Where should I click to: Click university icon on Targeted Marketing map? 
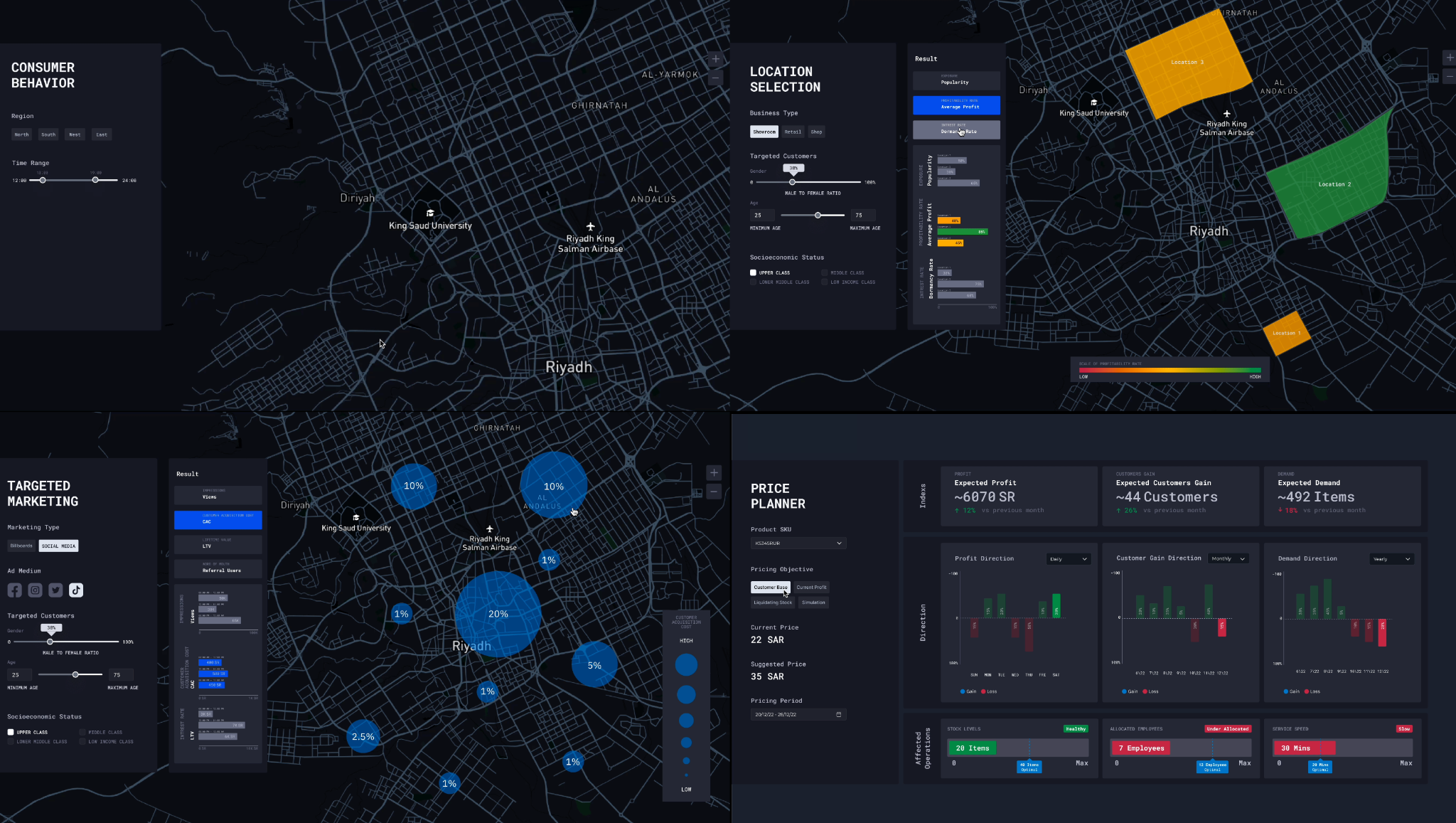click(356, 517)
